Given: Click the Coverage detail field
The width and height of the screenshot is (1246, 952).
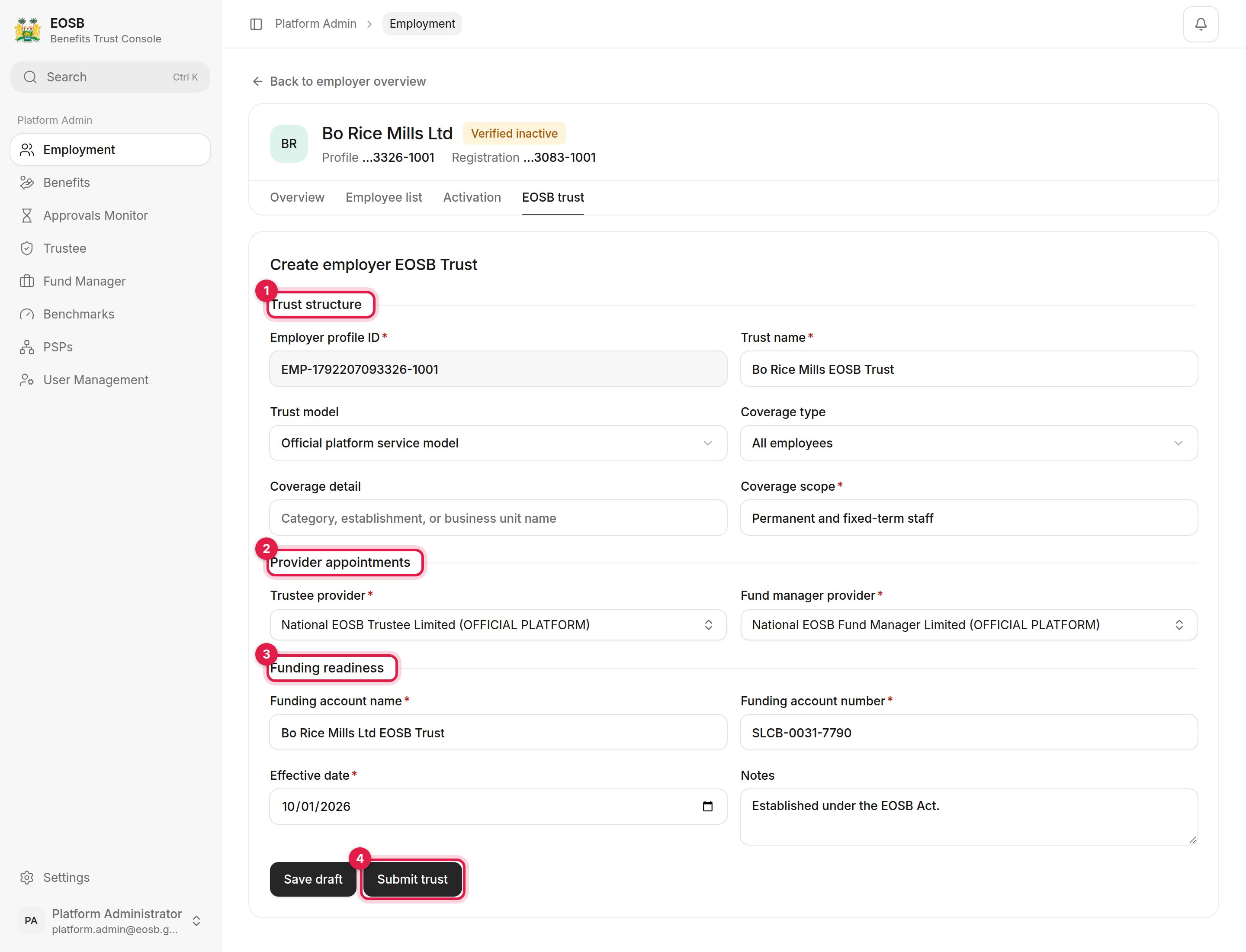Looking at the screenshot, I should click(x=498, y=518).
